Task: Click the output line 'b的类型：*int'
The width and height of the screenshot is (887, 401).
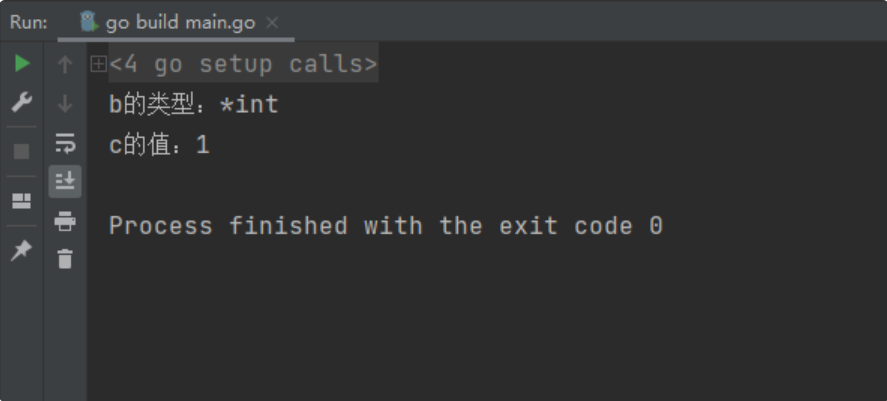Action: coord(194,105)
